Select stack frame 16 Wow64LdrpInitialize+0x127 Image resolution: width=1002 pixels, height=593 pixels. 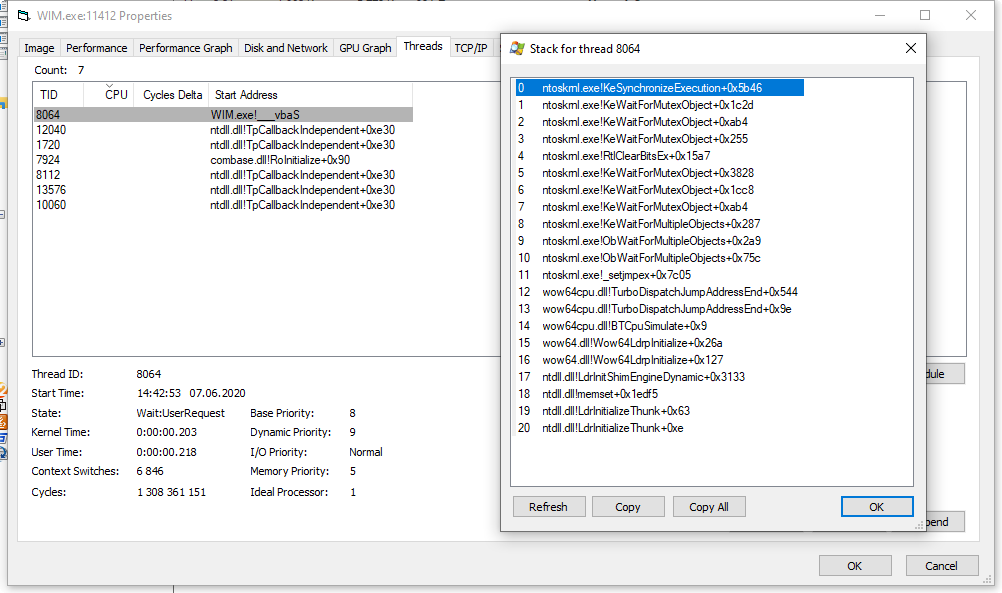tap(659, 360)
